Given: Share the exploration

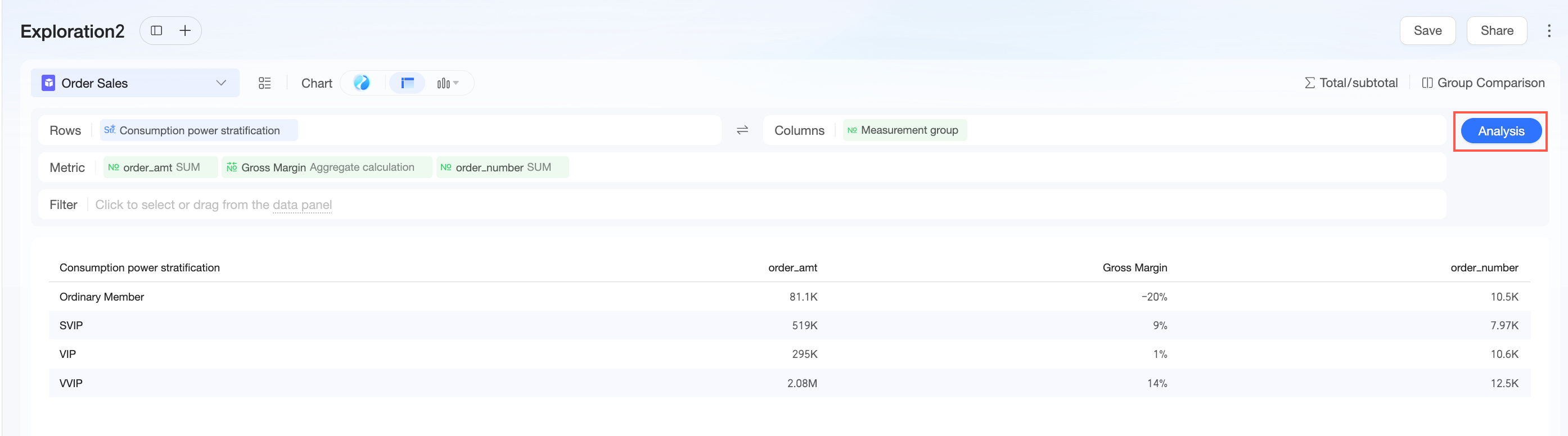Looking at the screenshot, I should (x=1497, y=30).
